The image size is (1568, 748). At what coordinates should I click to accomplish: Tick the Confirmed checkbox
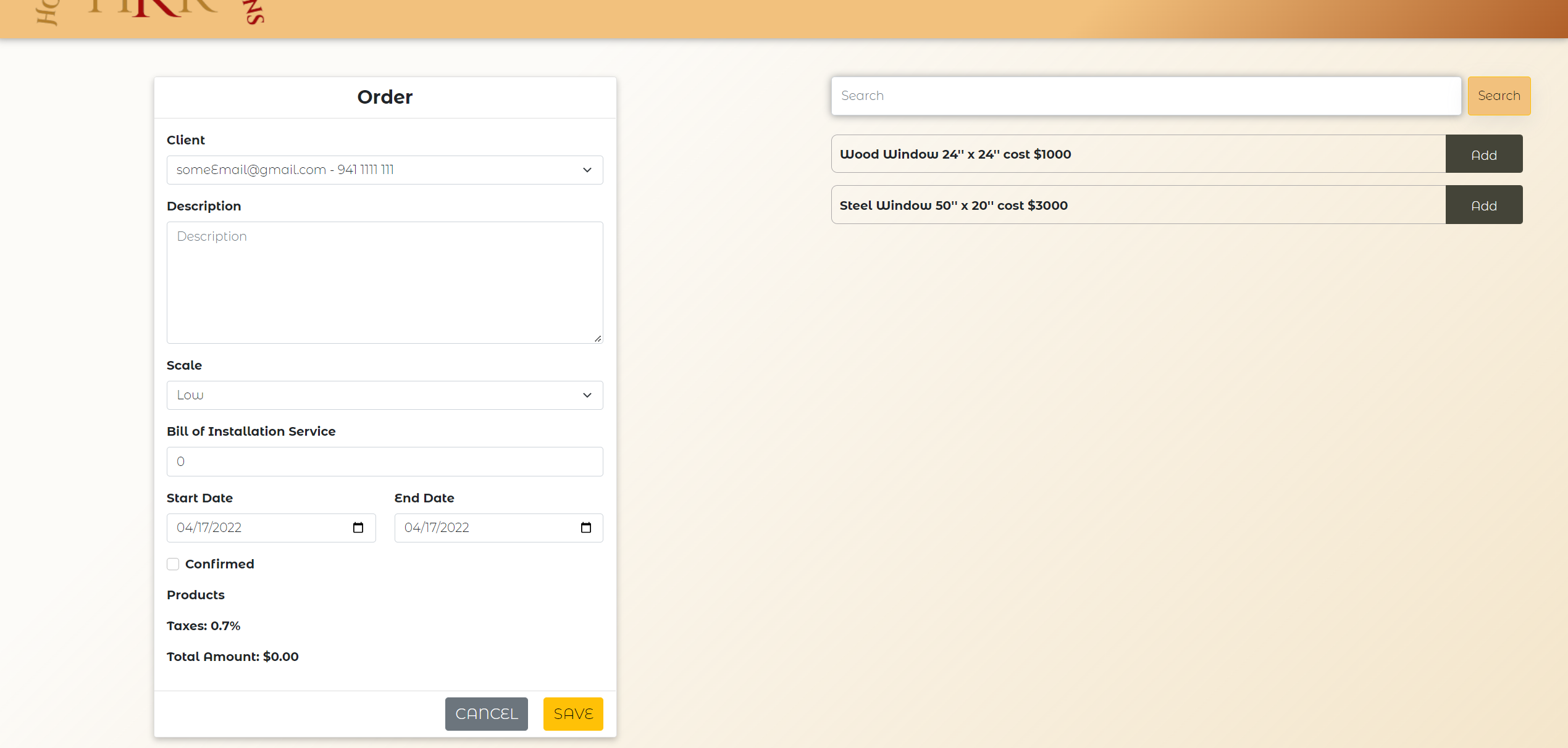[x=173, y=564]
